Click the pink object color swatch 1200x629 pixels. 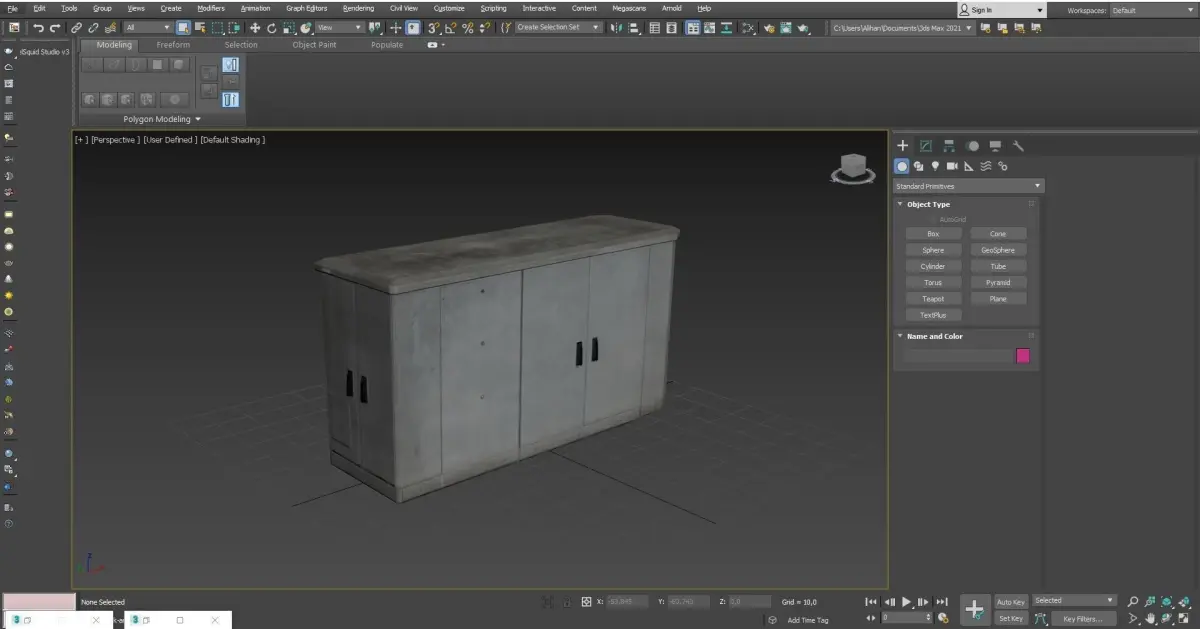(x=1023, y=356)
